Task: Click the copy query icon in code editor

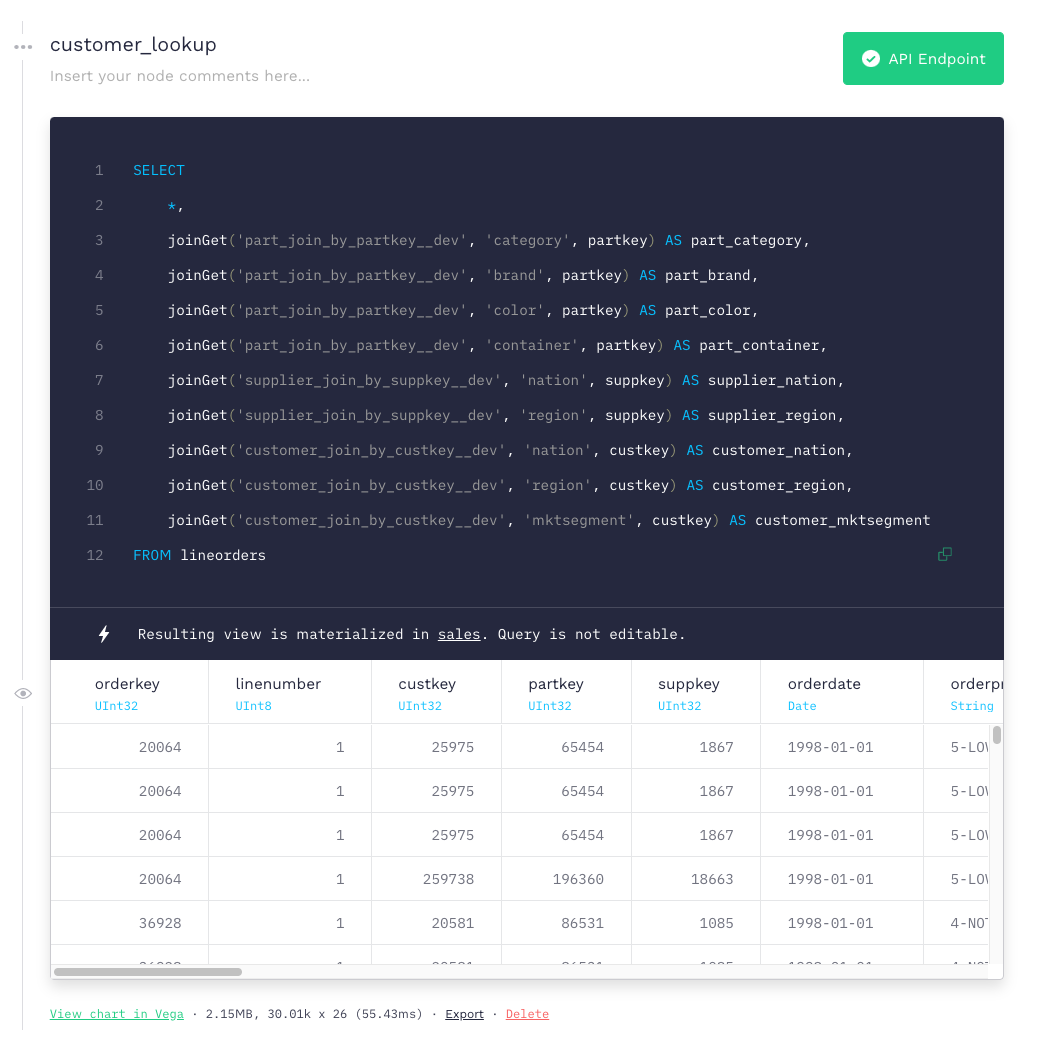Action: coord(944,554)
